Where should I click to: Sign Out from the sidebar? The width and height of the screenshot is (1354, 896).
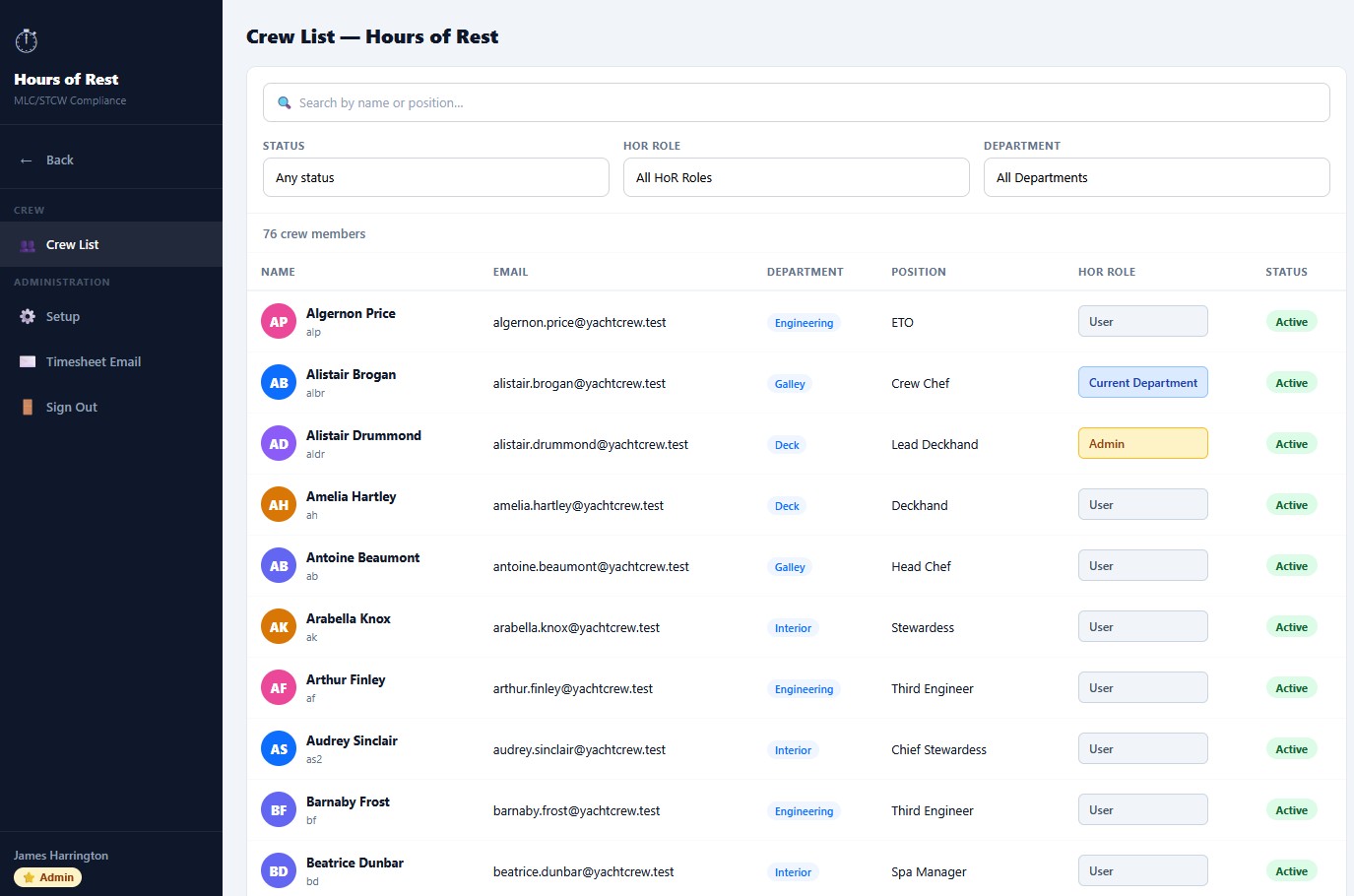pyautogui.click(x=111, y=407)
